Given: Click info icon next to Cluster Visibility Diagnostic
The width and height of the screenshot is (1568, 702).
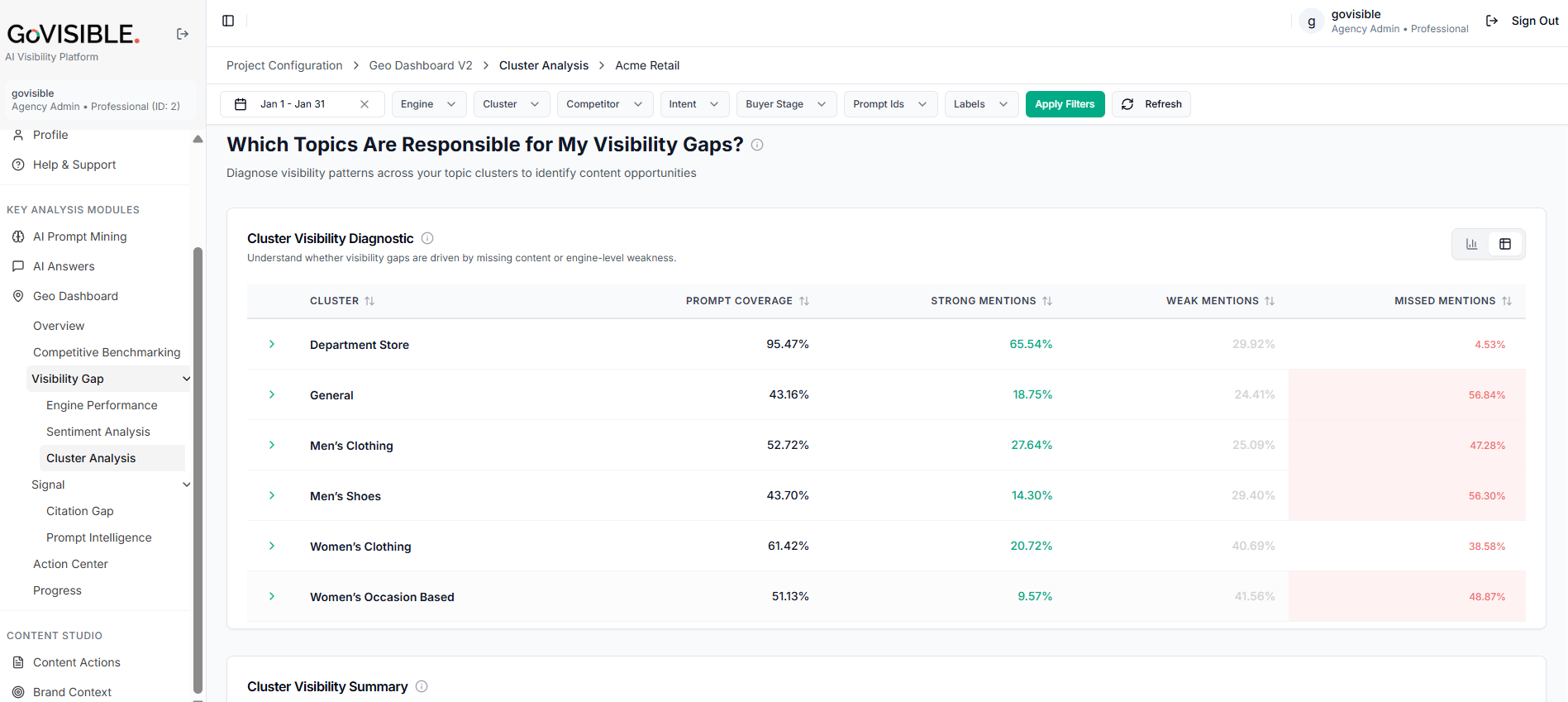Looking at the screenshot, I should pyautogui.click(x=427, y=238).
